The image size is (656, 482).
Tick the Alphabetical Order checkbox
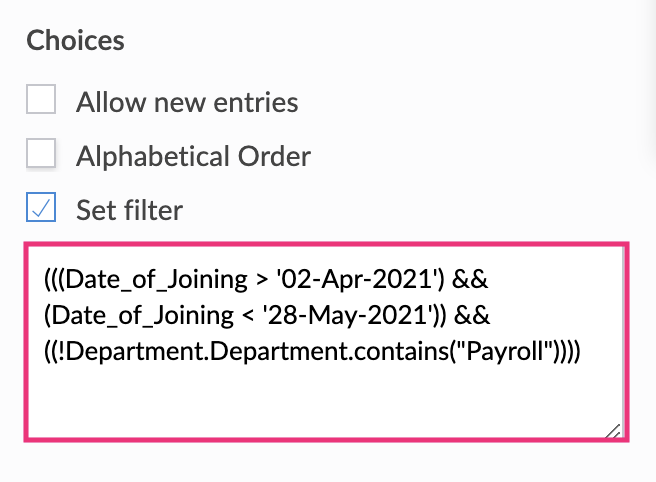point(41,155)
